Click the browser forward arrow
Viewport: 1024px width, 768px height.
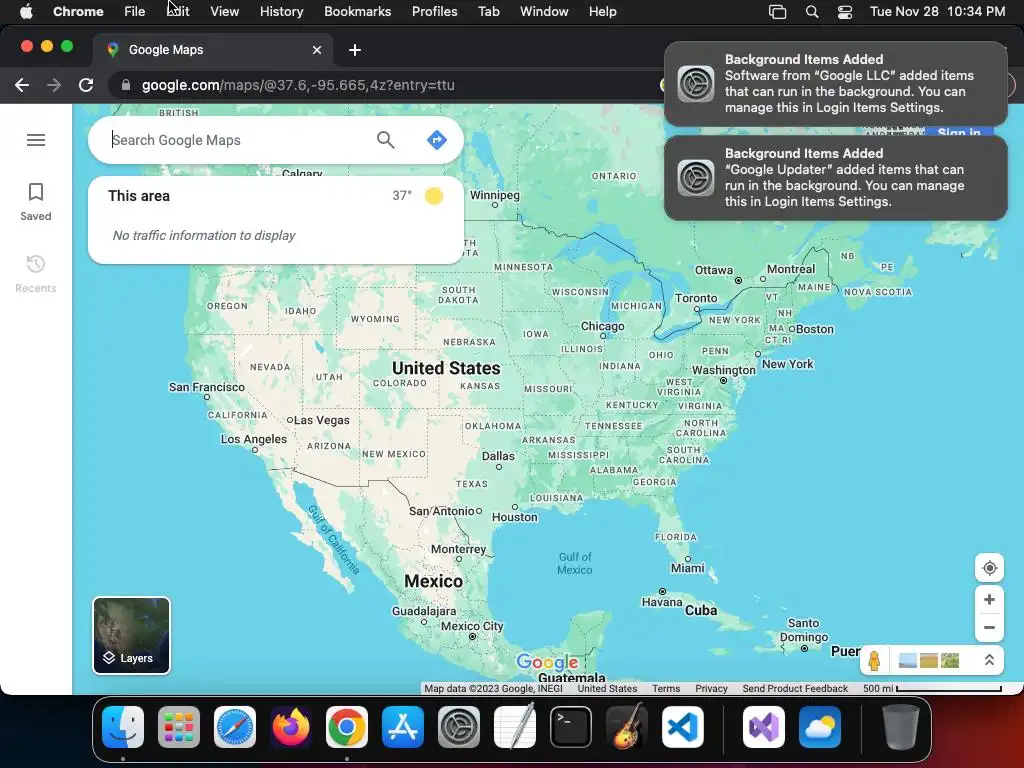[54, 85]
